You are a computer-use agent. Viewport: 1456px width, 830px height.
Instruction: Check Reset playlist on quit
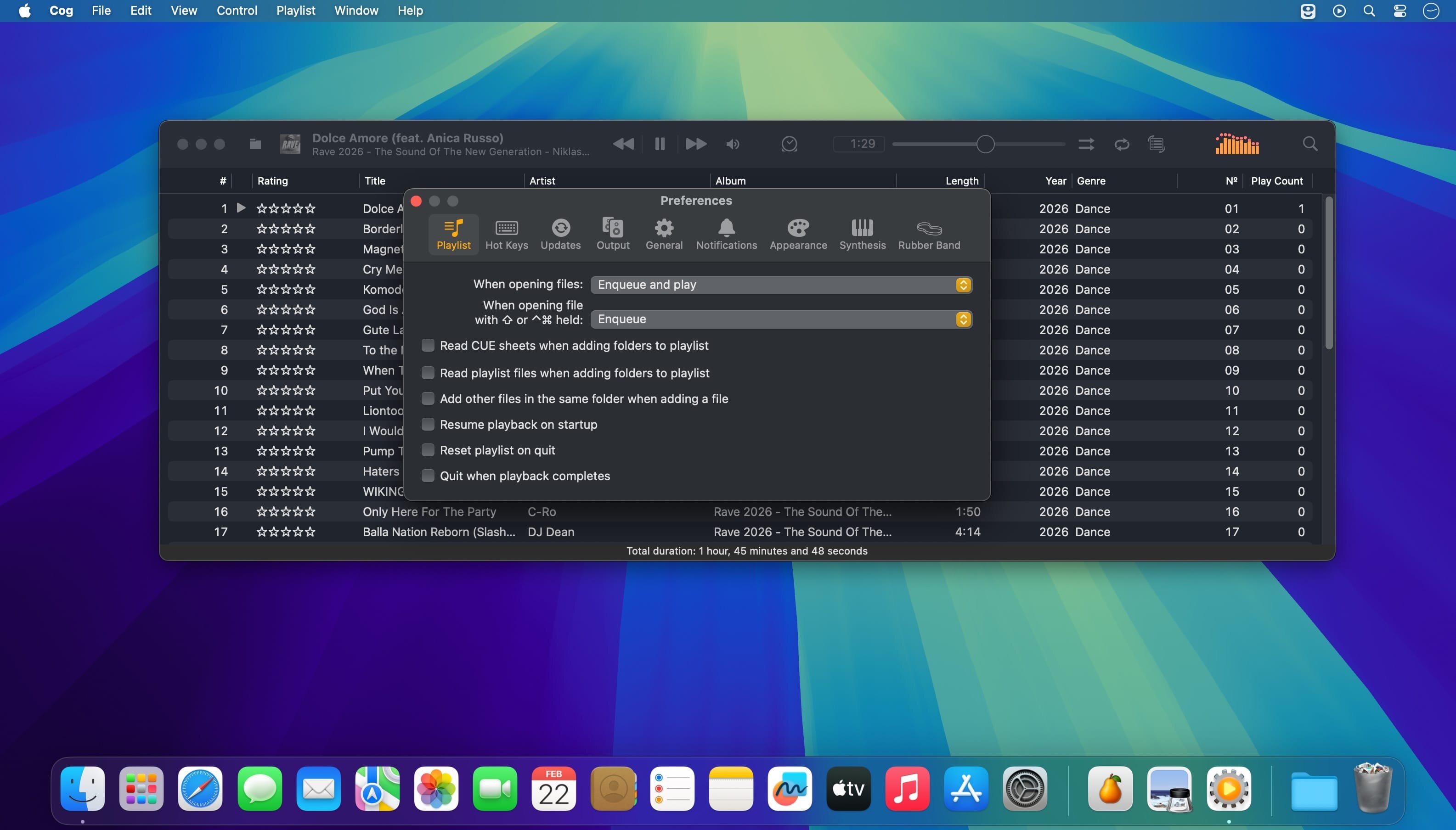pos(428,450)
